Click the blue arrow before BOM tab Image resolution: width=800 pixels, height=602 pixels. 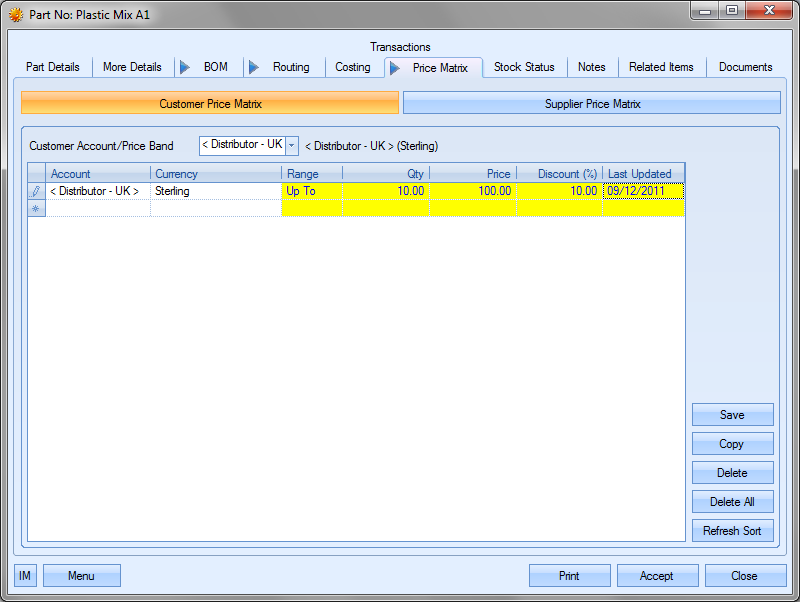click(185, 67)
